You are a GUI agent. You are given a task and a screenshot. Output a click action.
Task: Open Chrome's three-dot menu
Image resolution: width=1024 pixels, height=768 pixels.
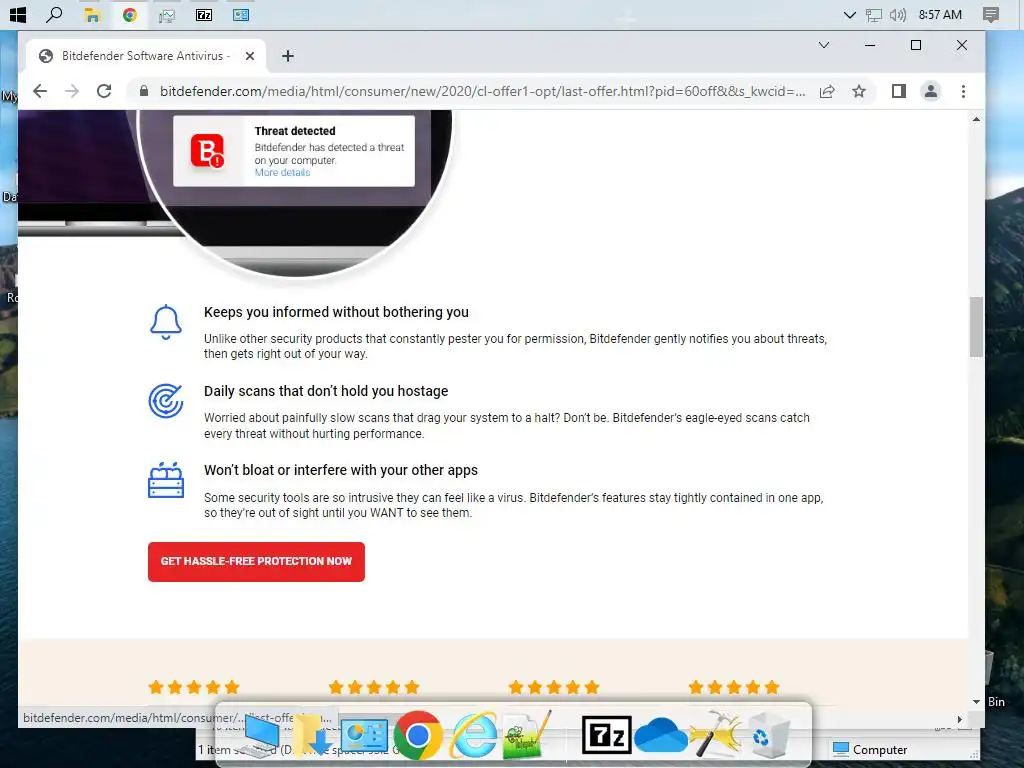pos(963,91)
